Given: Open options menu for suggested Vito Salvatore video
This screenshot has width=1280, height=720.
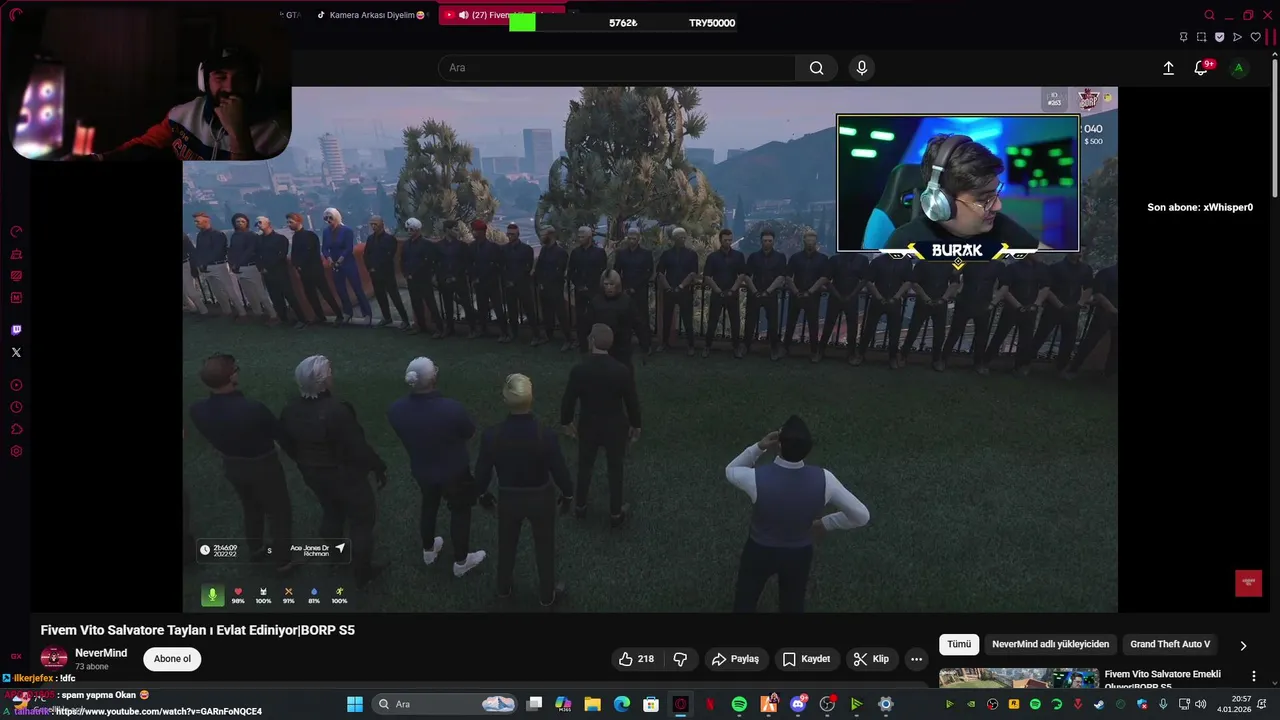Looking at the screenshot, I should pyautogui.click(x=1254, y=677).
